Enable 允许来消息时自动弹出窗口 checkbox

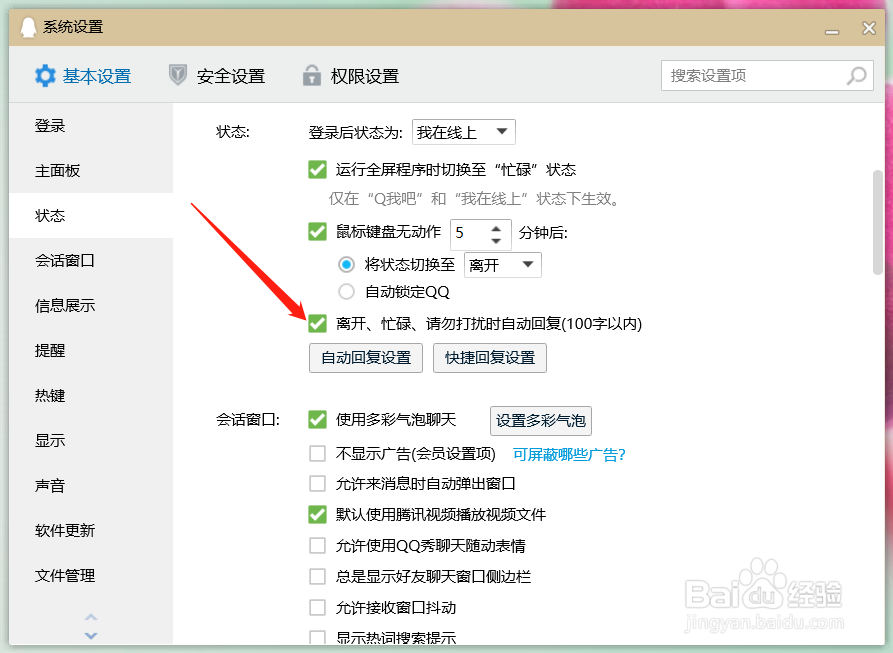click(317, 483)
